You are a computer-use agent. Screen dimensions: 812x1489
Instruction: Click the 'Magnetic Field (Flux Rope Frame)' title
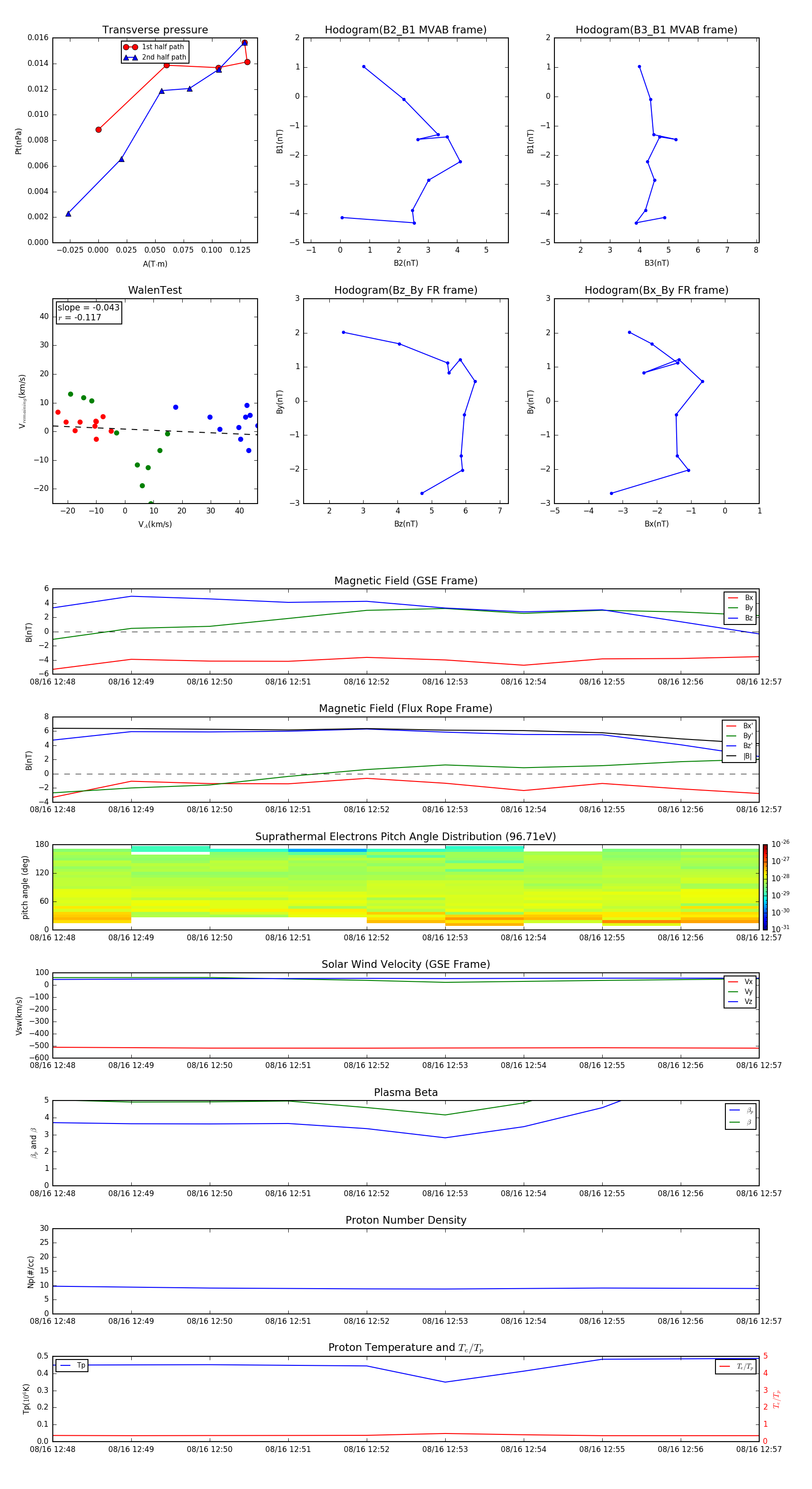[406, 709]
